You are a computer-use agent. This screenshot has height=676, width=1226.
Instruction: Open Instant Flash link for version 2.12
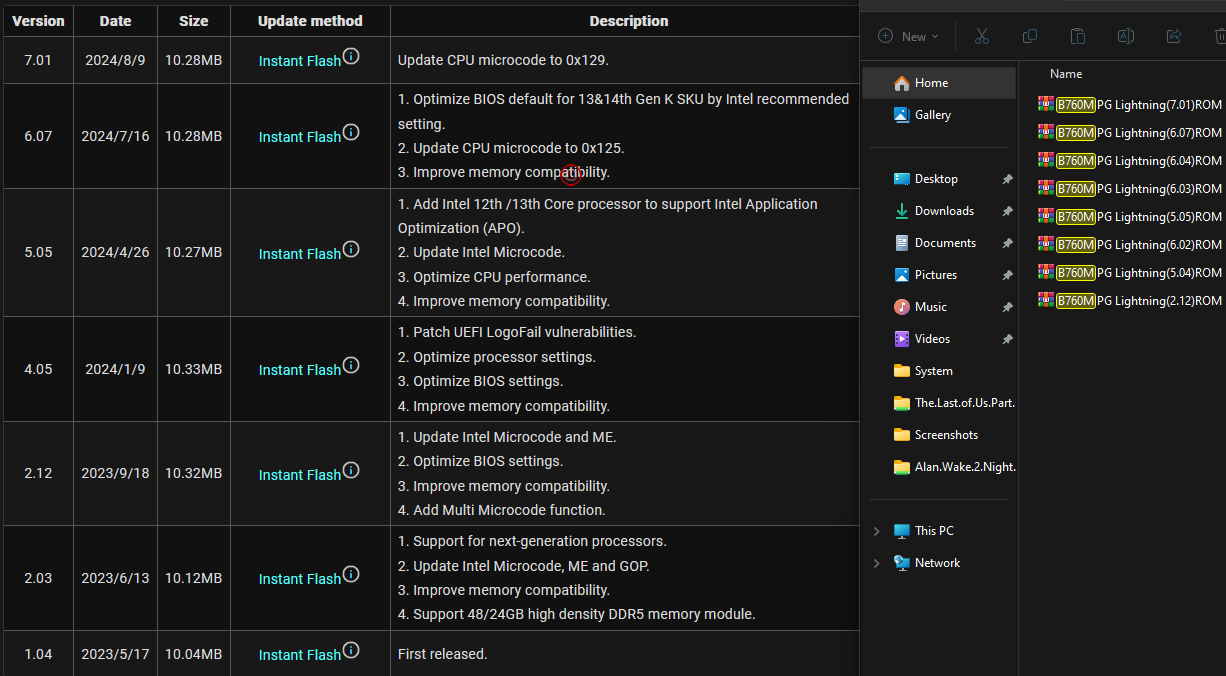pos(300,475)
